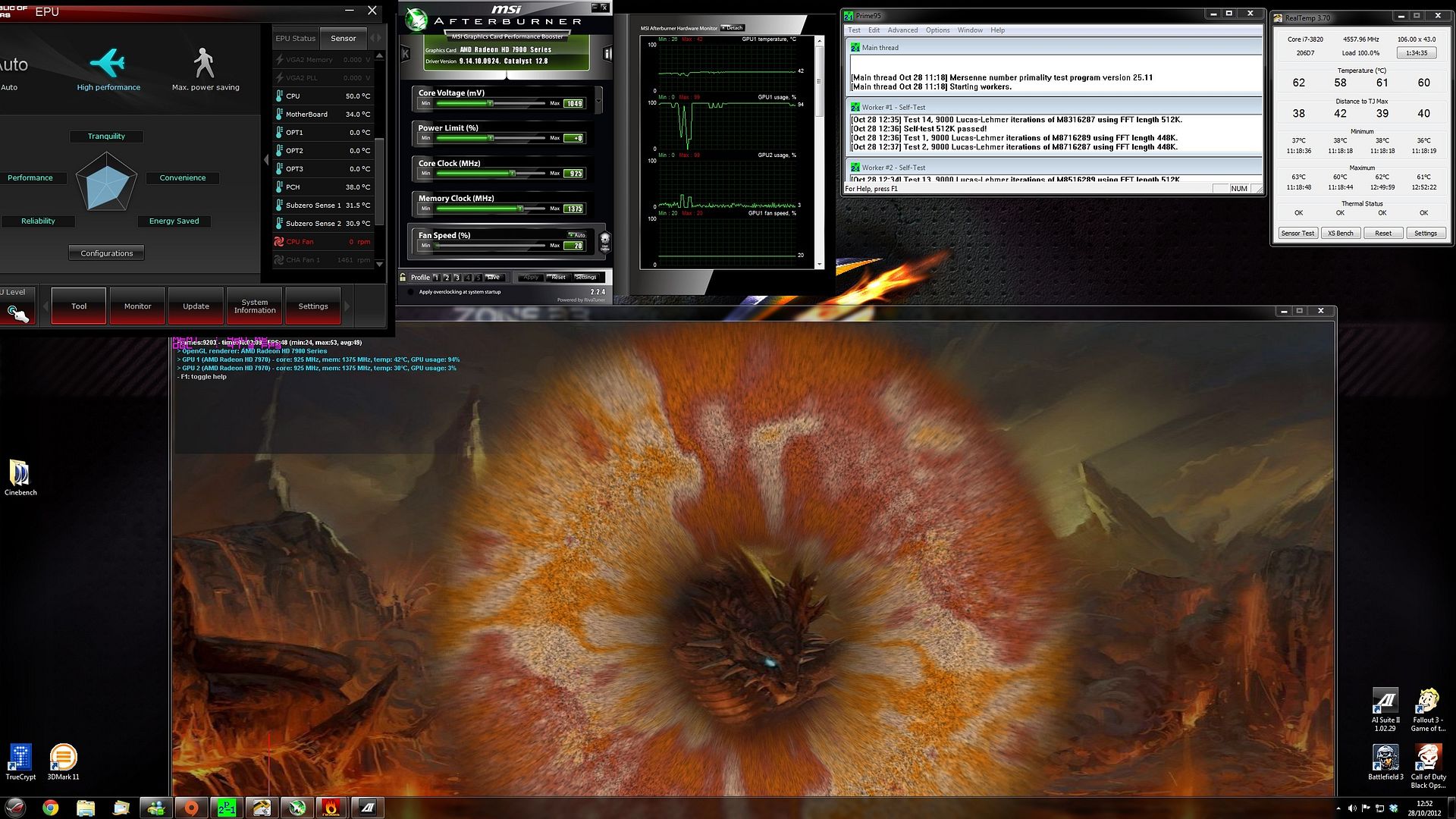Switch to FurMark taskbar icon
1456x819 pixels.
(331, 808)
